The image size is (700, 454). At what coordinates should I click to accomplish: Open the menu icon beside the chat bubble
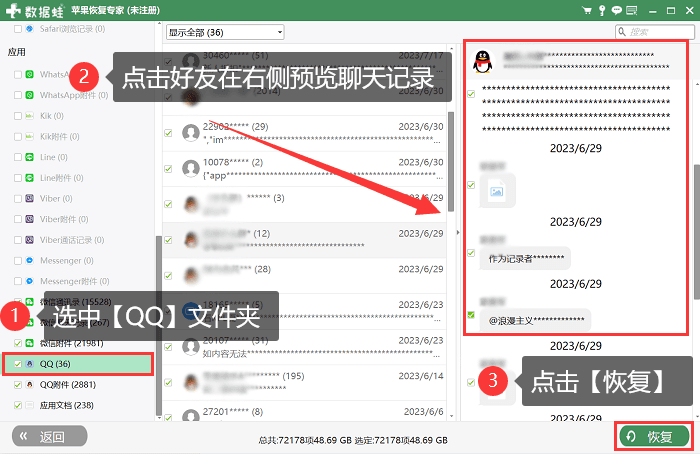632,10
